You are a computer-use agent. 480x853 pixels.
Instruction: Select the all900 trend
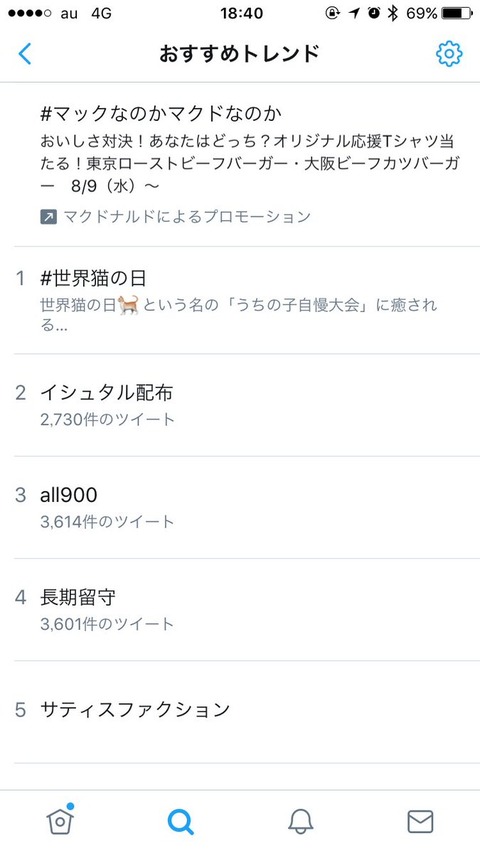coord(240,508)
